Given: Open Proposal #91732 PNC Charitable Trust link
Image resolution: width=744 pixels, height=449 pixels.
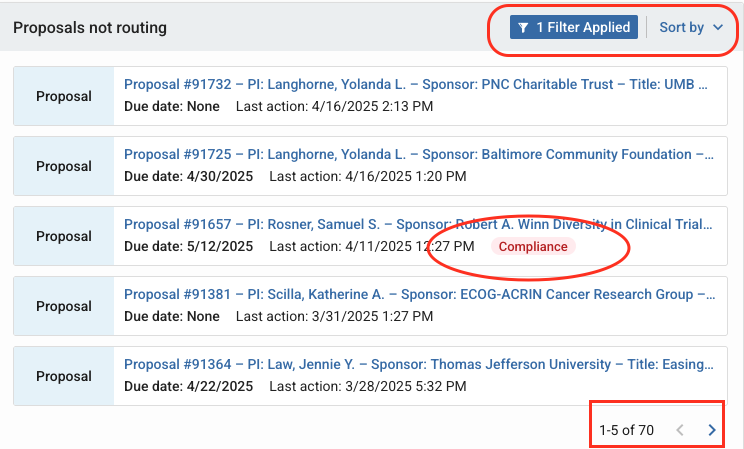Looking at the screenshot, I should click(418, 85).
